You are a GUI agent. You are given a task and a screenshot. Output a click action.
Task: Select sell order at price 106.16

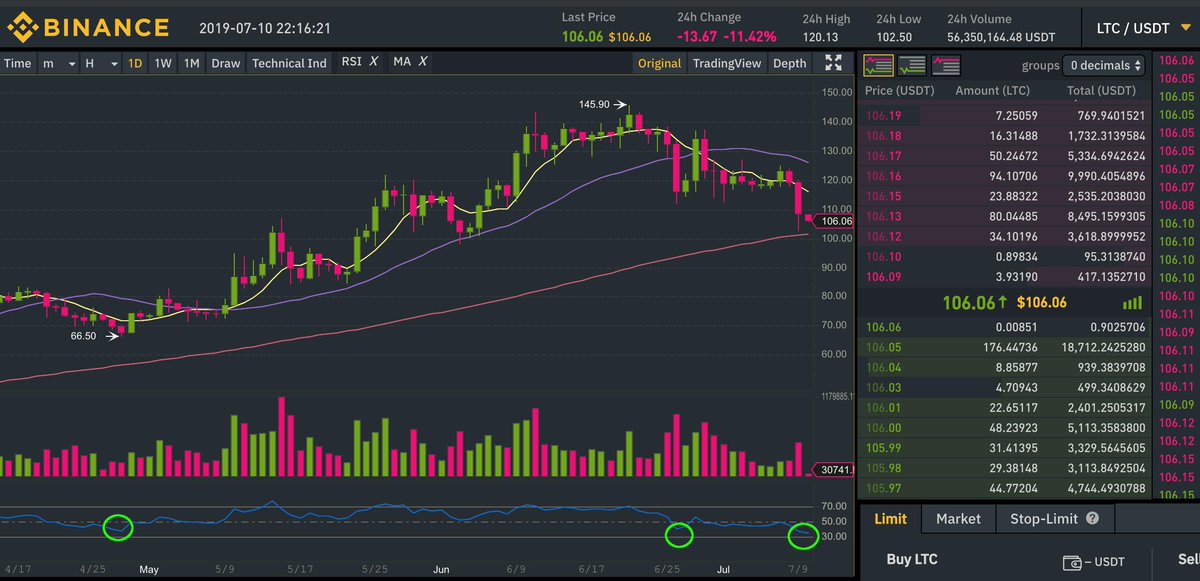click(x=1005, y=175)
